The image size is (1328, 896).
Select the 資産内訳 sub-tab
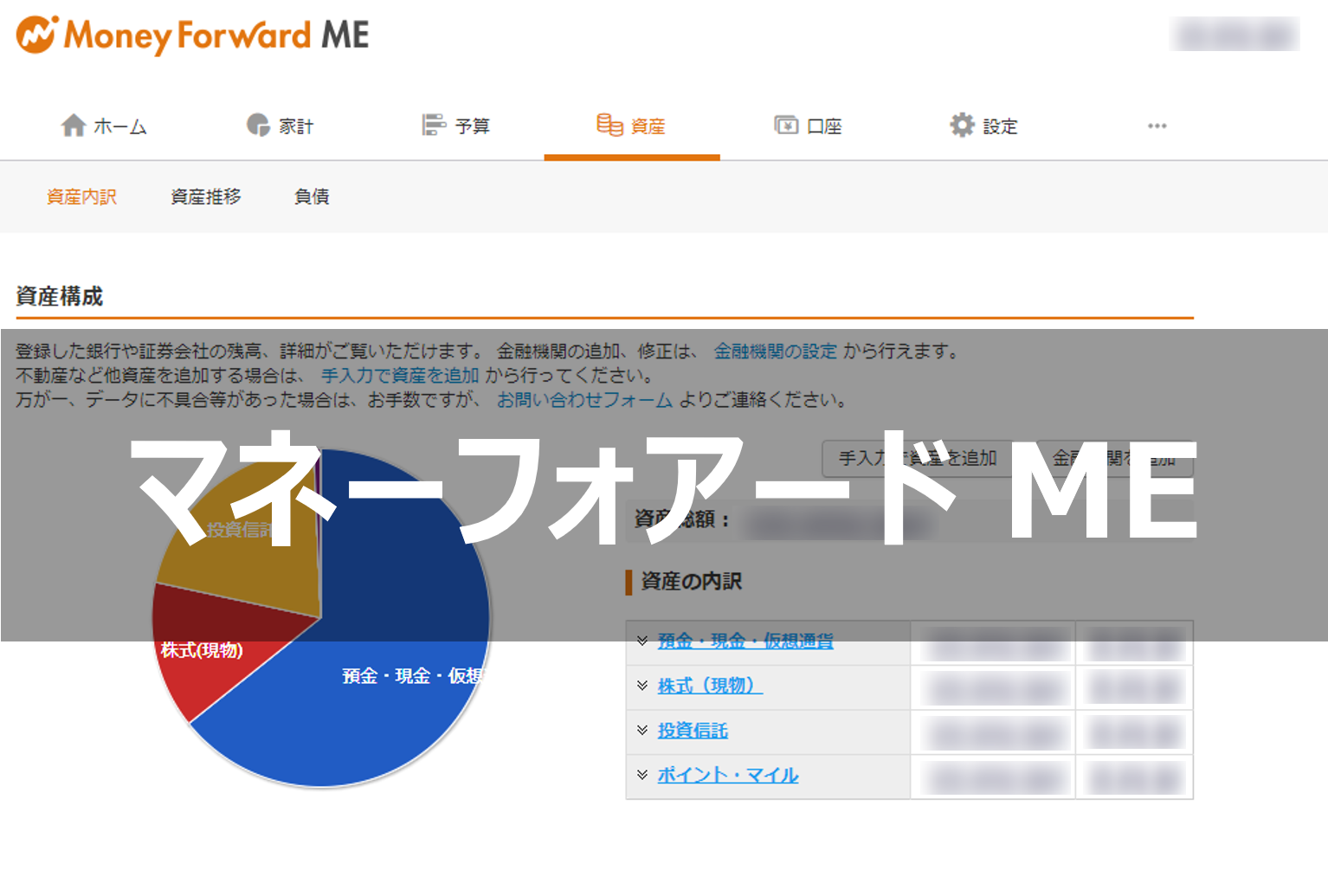[81, 197]
